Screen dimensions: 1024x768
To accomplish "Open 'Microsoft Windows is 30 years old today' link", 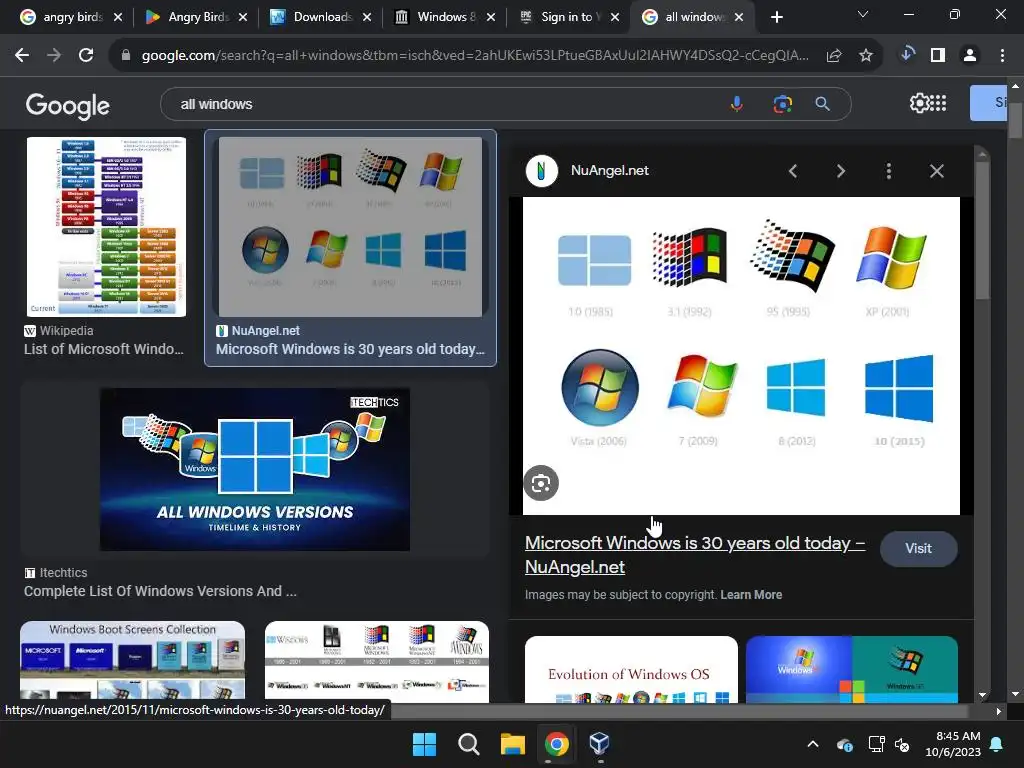I will (695, 554).
